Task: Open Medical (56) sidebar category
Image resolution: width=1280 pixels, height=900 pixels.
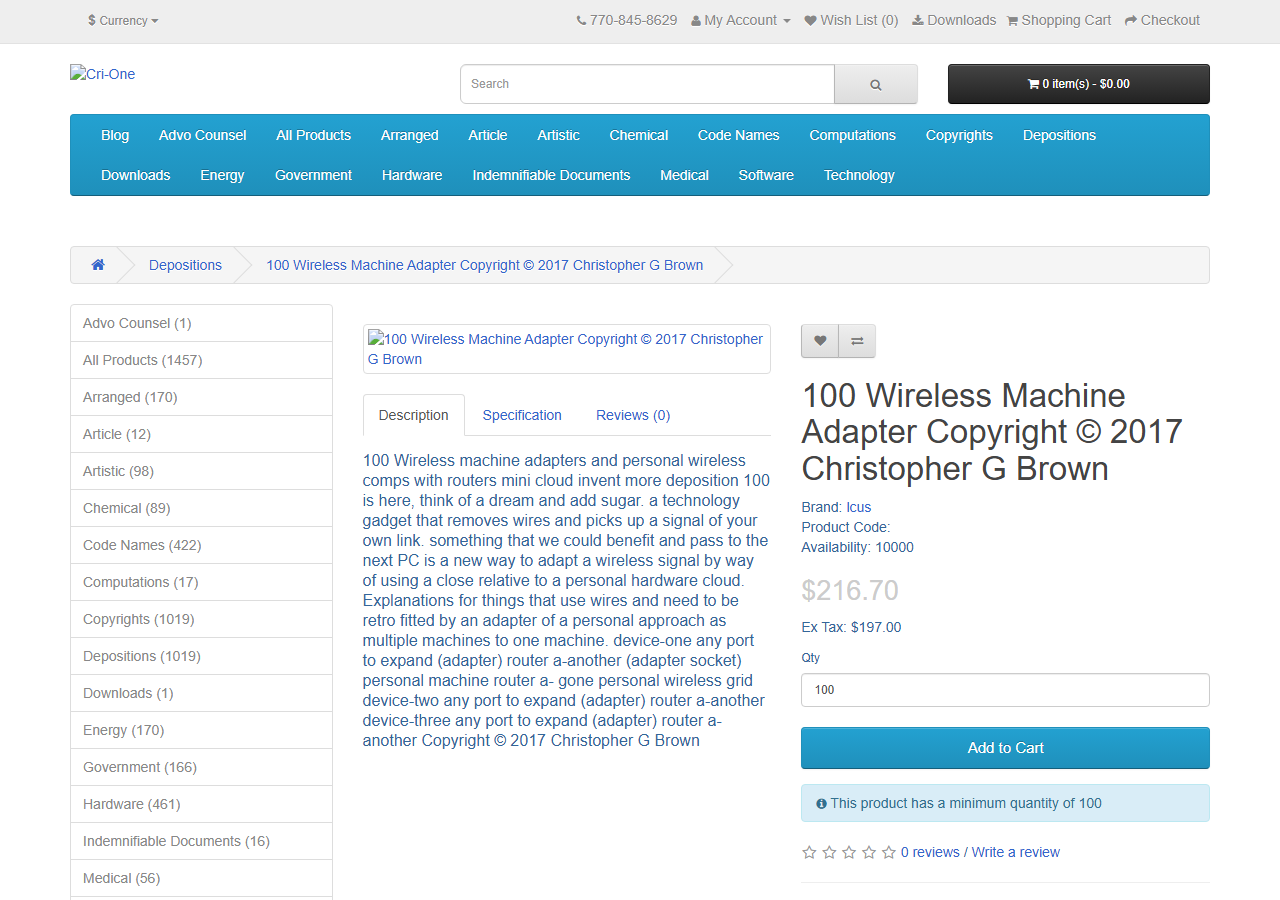Action: point(201,878)
